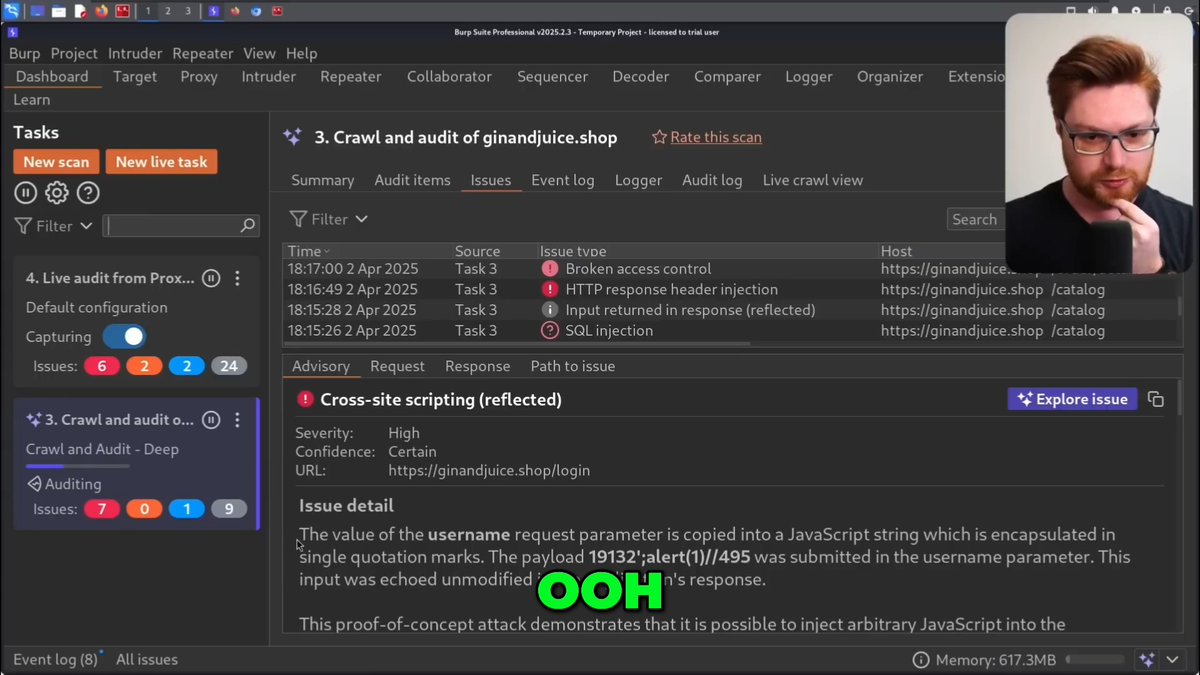This screenshot has height=675, width=1200.
Task: Open the Audit log tab
Action: coord(712,180)
